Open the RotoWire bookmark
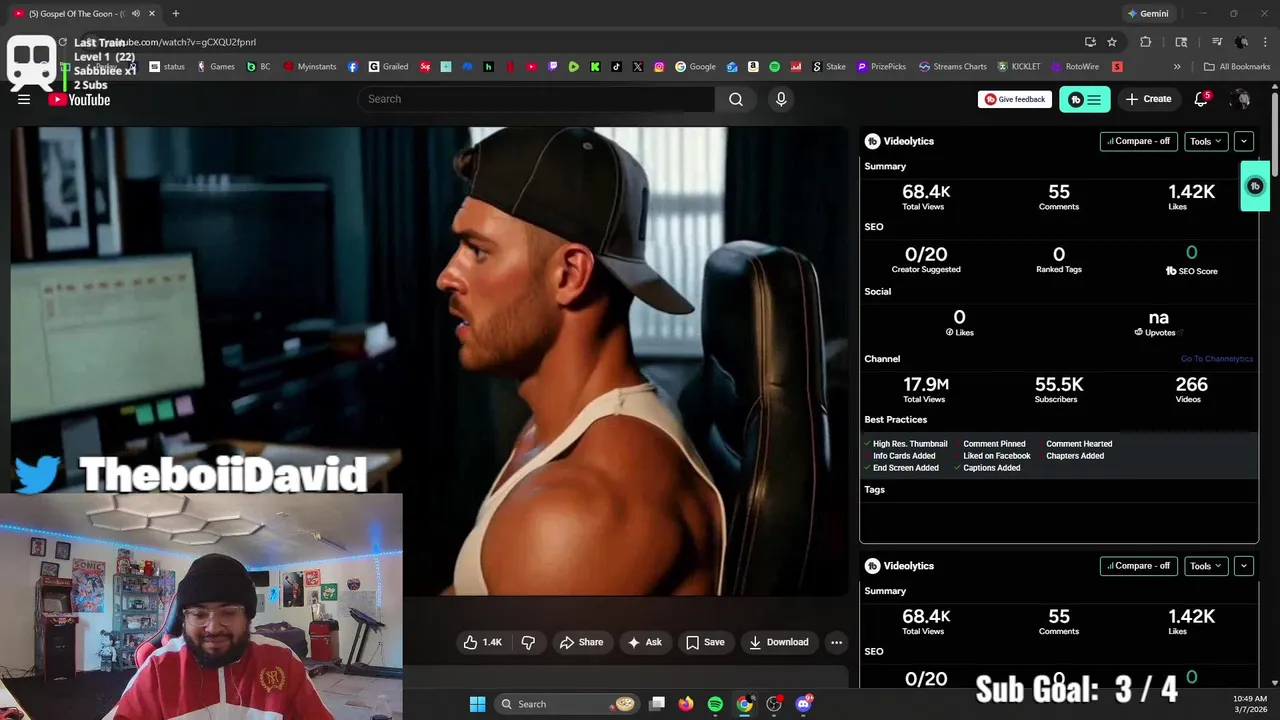This screenshot has height=720, width=1280. pyautogui.click(x=1075, y=67)
